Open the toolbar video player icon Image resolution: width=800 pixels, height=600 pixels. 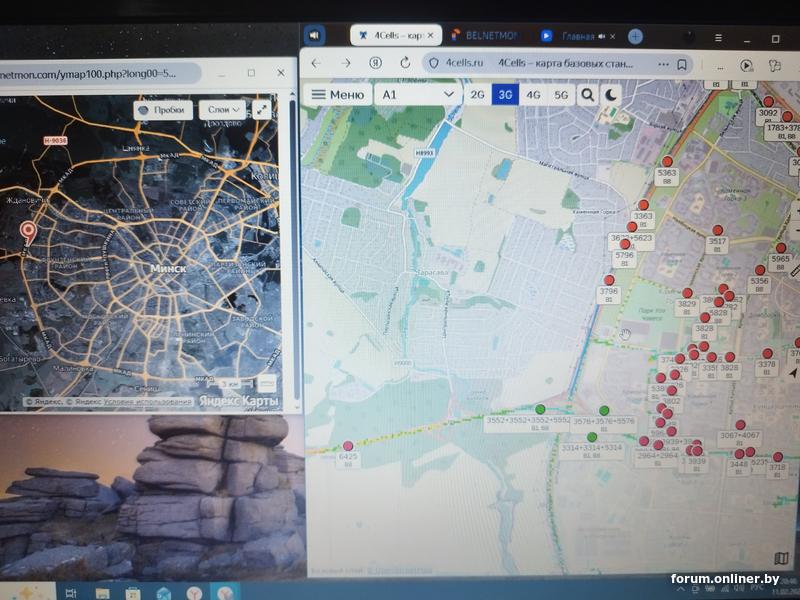pos(746,65)
